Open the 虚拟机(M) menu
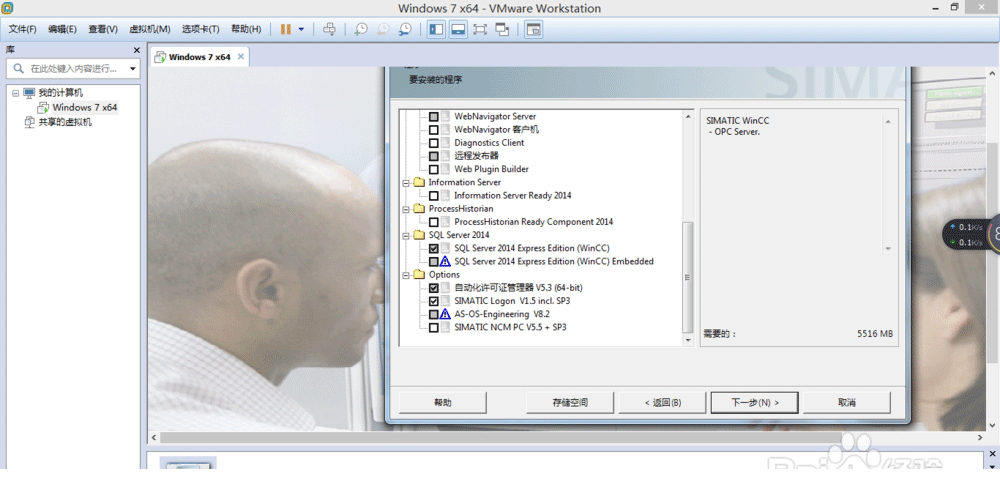Screen dimensions: 1000x487 (149, 29)
